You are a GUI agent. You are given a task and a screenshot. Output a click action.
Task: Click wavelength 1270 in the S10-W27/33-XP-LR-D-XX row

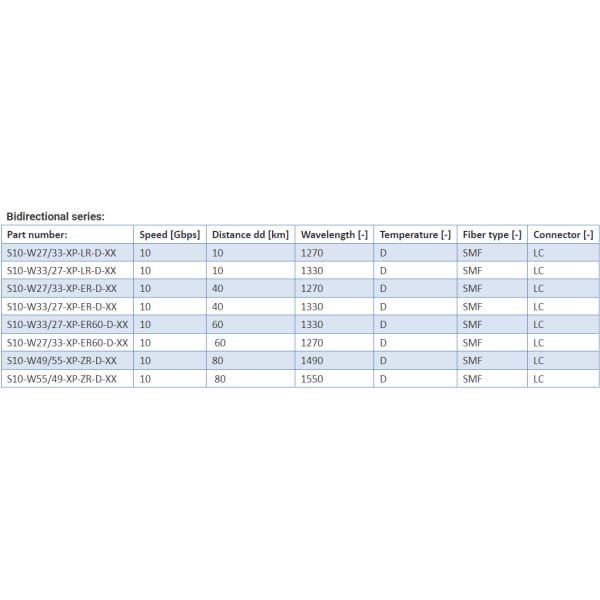click(312, 253)
